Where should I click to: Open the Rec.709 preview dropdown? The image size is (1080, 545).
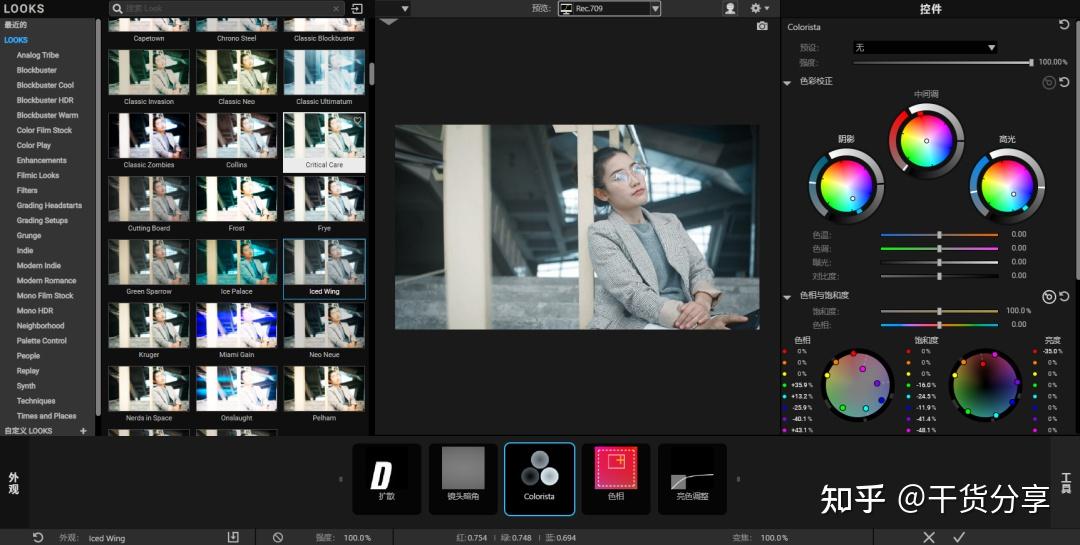point(609,9)
